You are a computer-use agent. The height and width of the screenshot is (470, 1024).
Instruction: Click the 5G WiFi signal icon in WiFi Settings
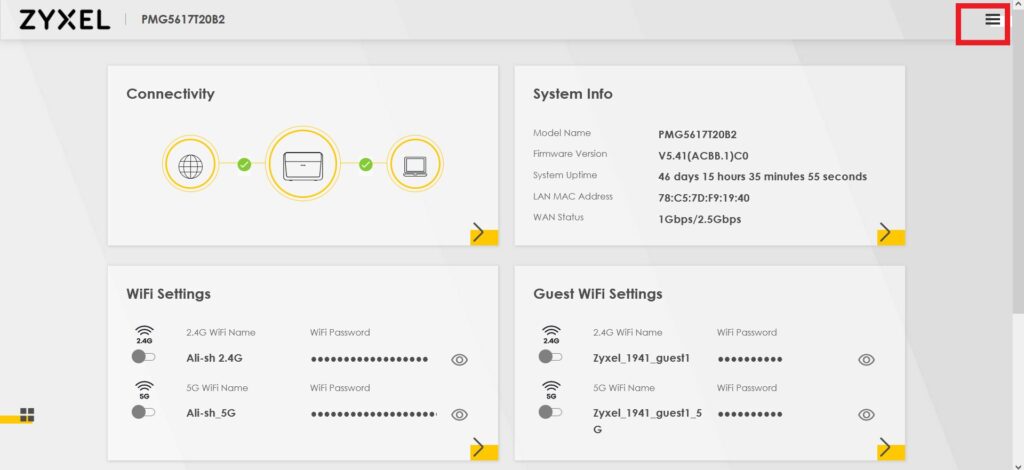(x=144, y=390)
